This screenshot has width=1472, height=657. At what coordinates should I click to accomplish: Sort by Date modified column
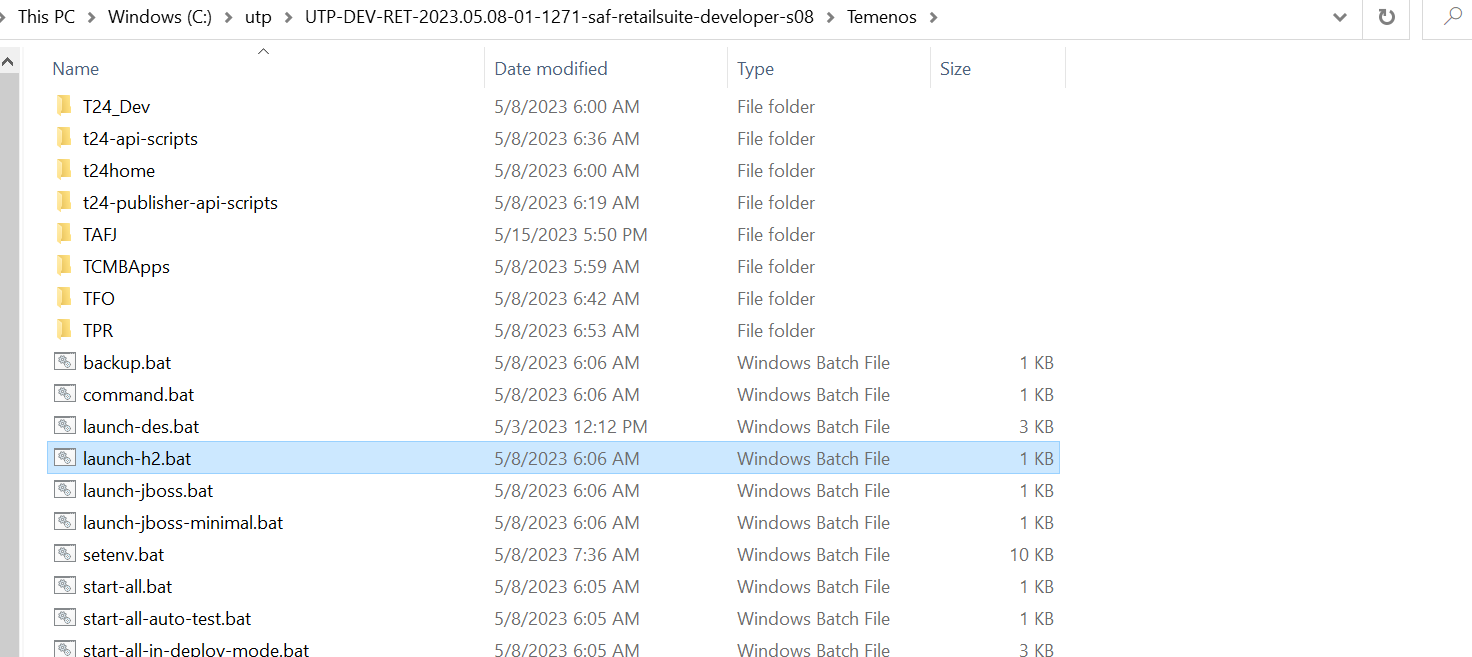tap(551, 69)
